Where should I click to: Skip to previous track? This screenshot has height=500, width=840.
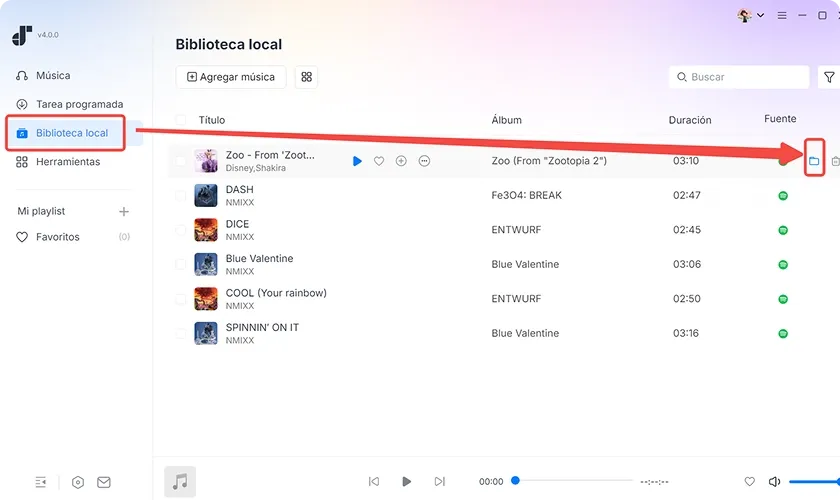pos(374,481)
